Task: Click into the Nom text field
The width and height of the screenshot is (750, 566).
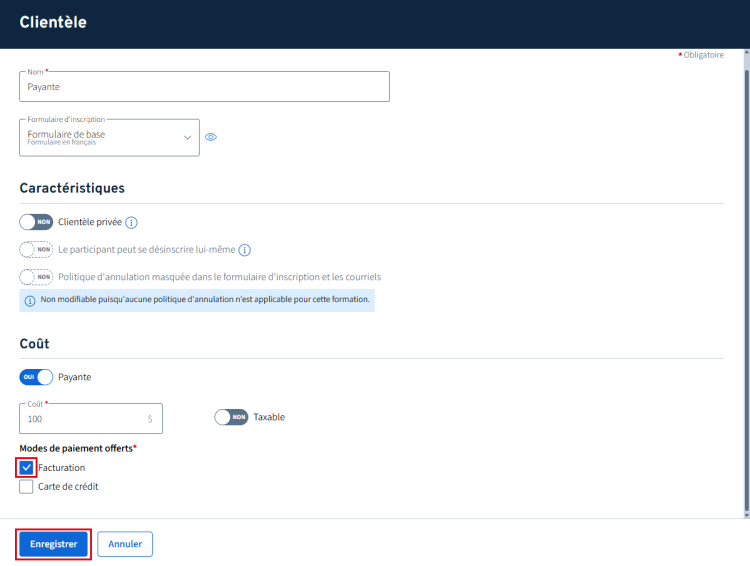Action: [204, 87]
